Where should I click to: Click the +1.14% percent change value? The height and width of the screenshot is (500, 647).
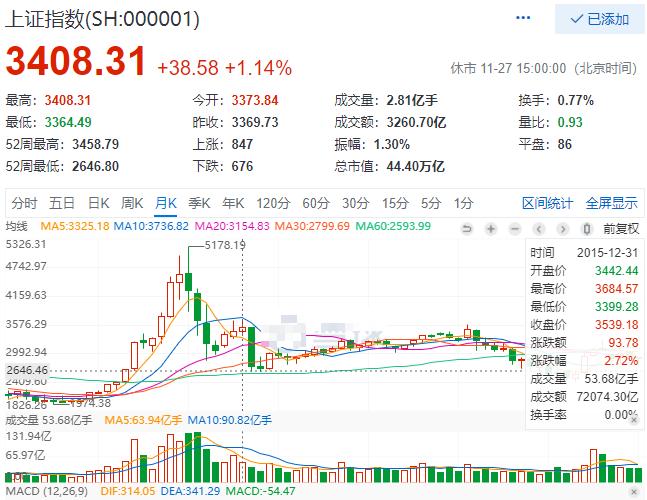pyautogui.click(x=259, y=68)
